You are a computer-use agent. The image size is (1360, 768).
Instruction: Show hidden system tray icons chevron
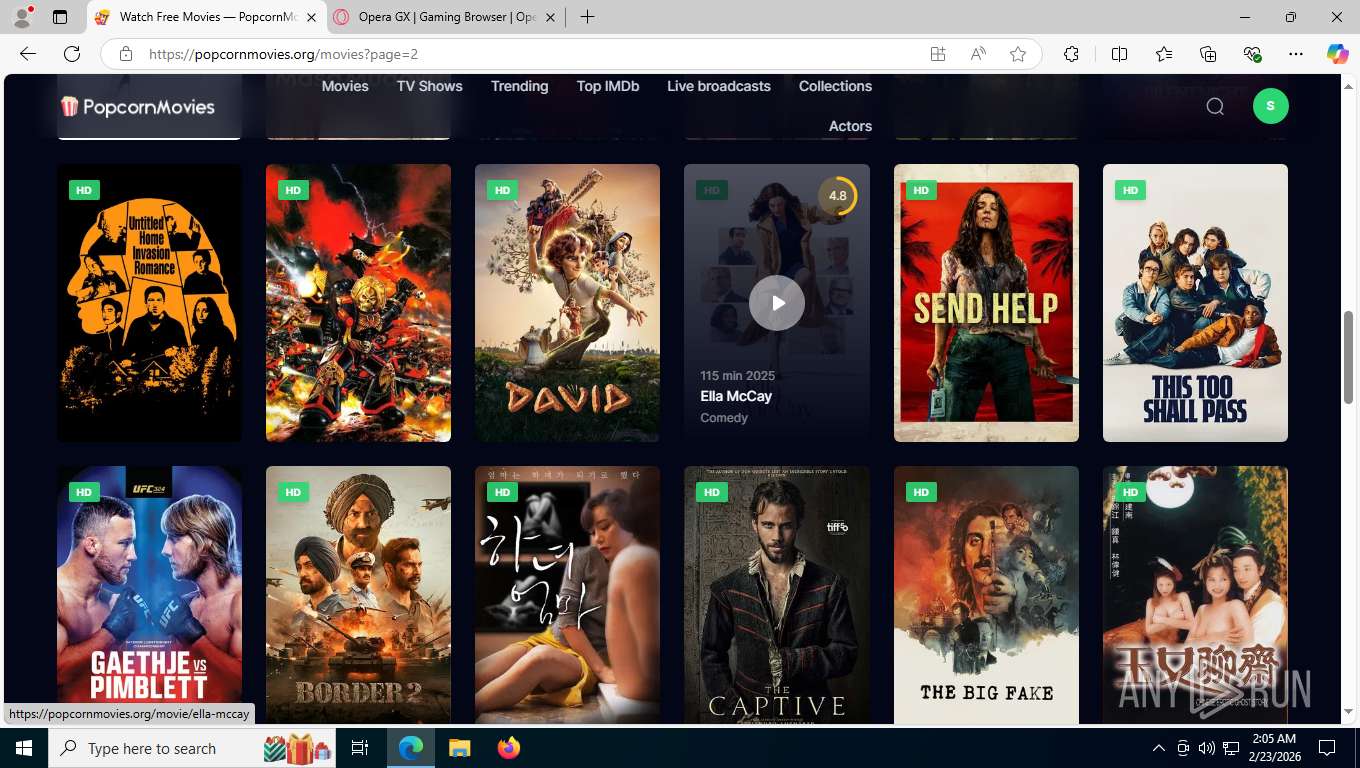tap(1159, 748)
